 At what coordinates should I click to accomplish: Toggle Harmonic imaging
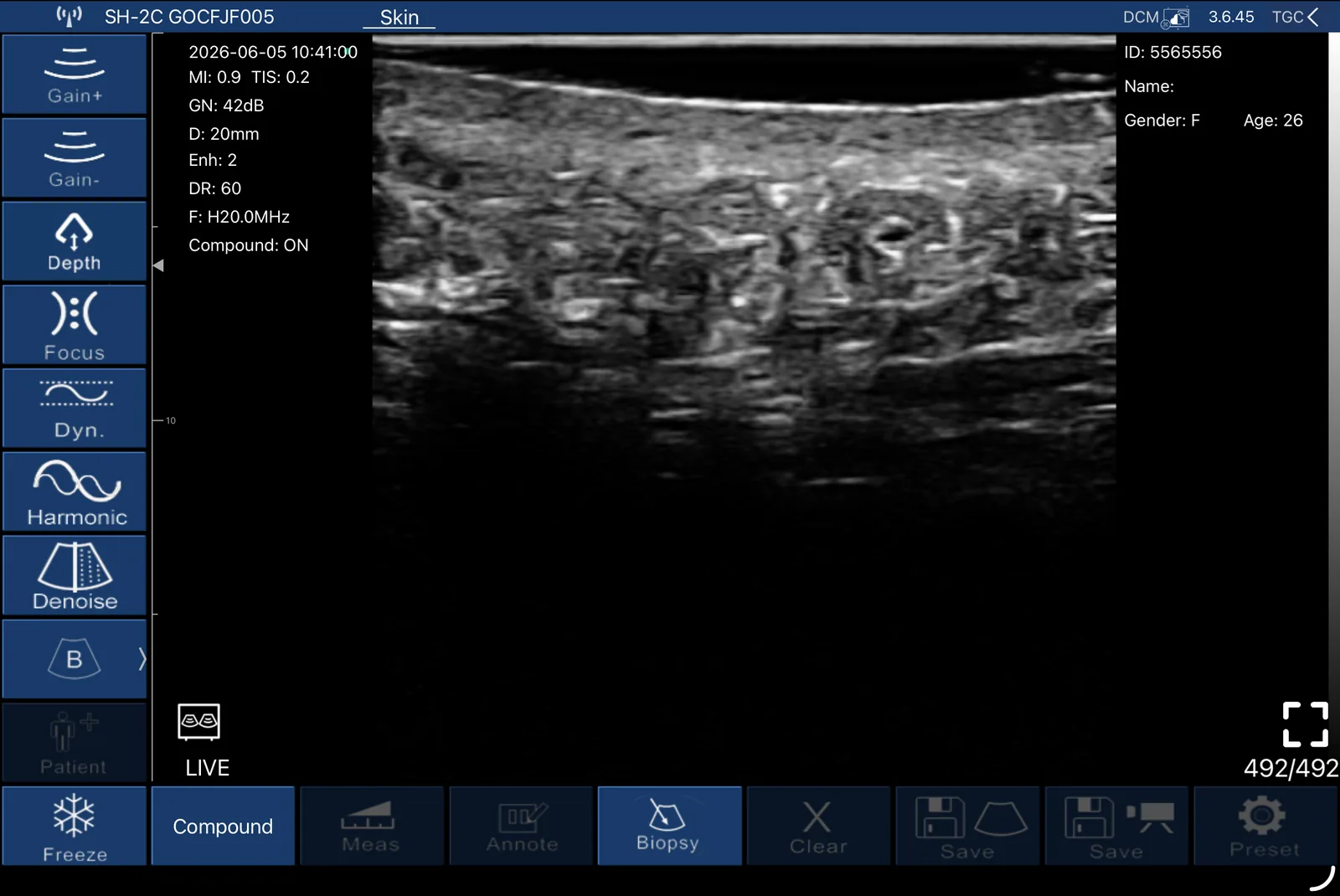[x=75, y=492]
